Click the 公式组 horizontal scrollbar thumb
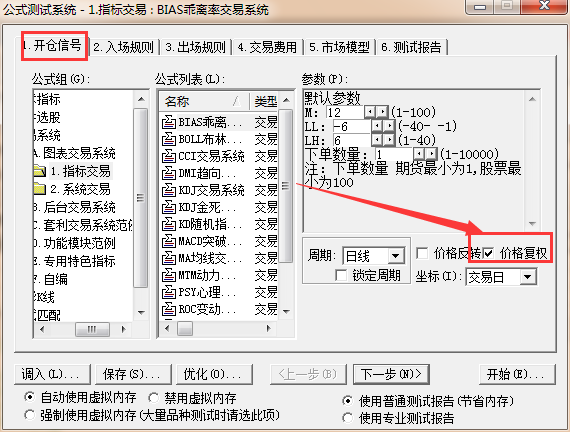 (92, 329)
